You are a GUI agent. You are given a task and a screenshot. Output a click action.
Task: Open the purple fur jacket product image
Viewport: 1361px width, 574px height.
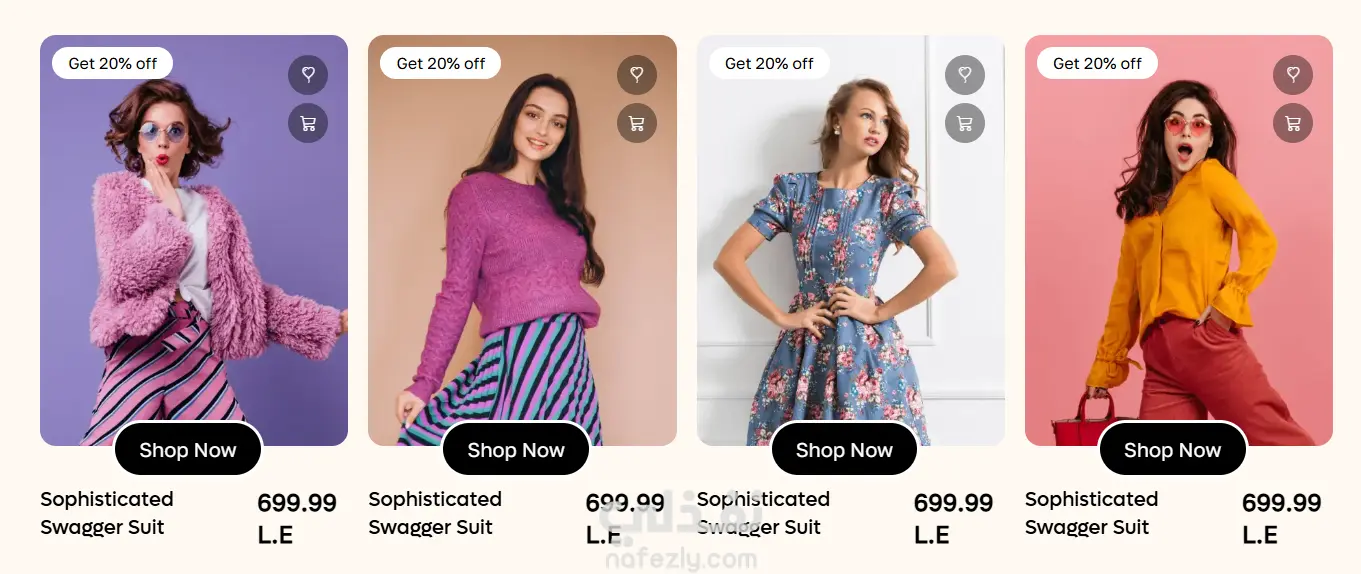pyautogui.click(x=194, y=260)
